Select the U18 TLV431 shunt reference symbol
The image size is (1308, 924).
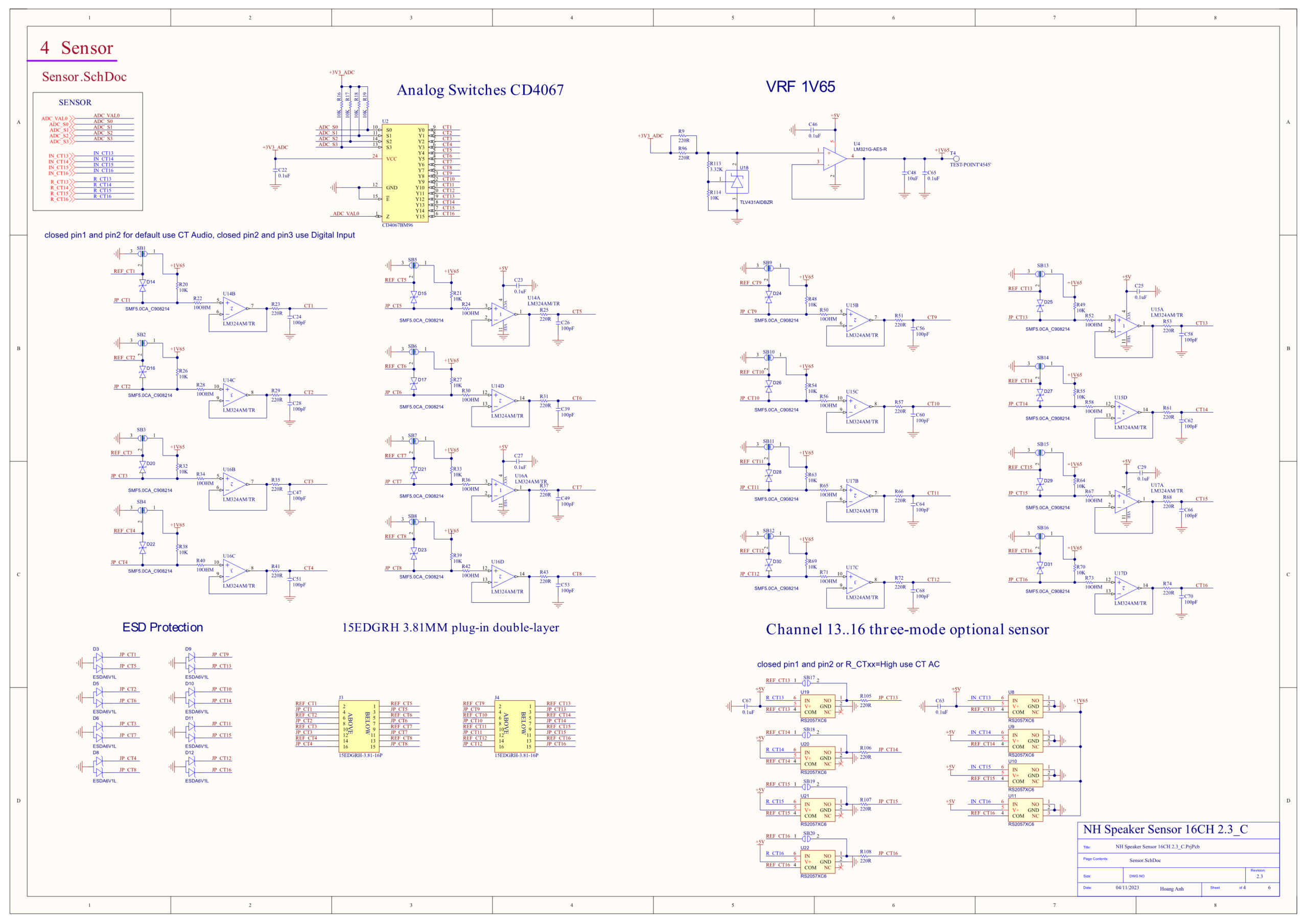tap(737, 182)
